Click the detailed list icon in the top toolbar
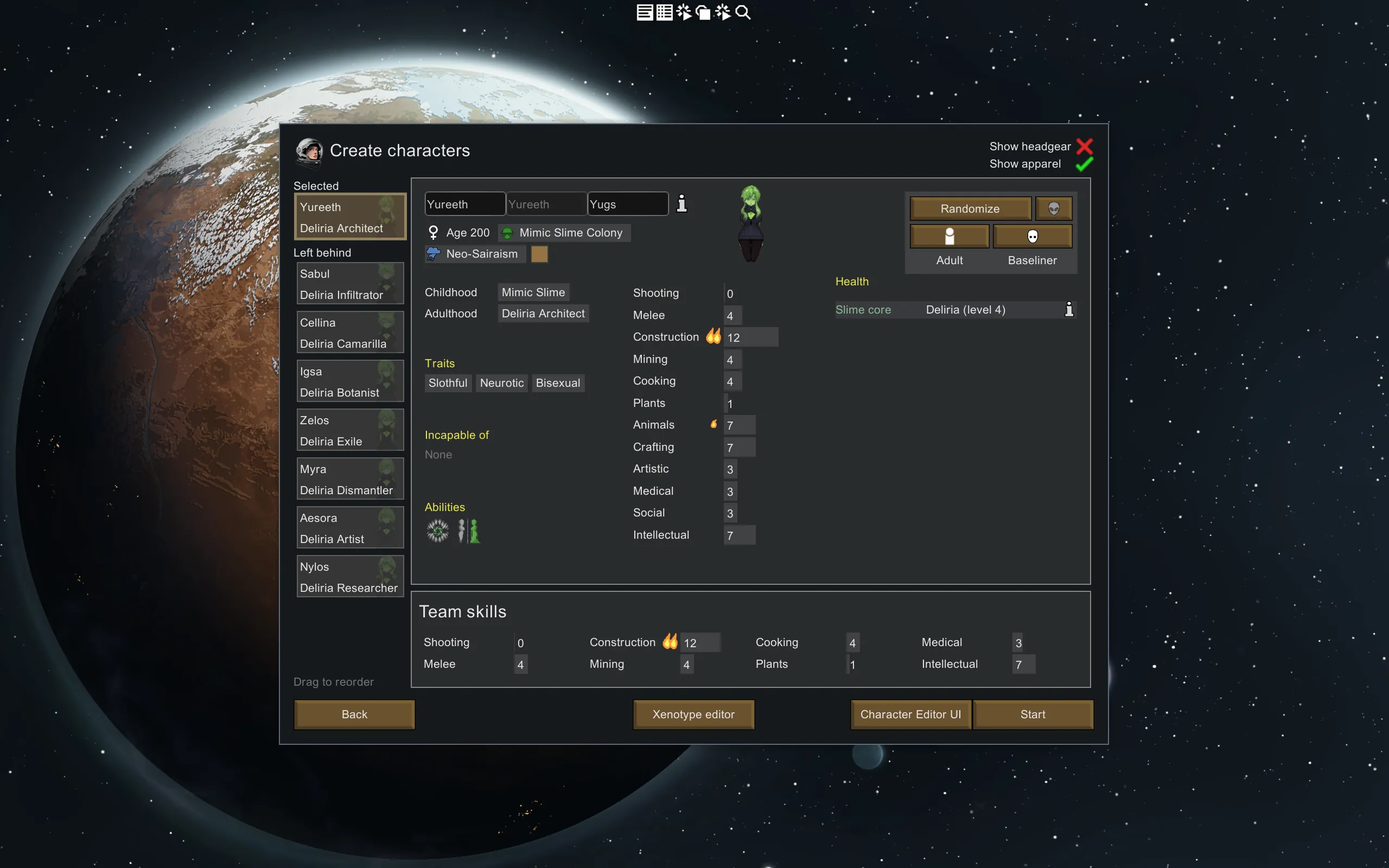Viewport: 1389px width, 868px height. 664,12
